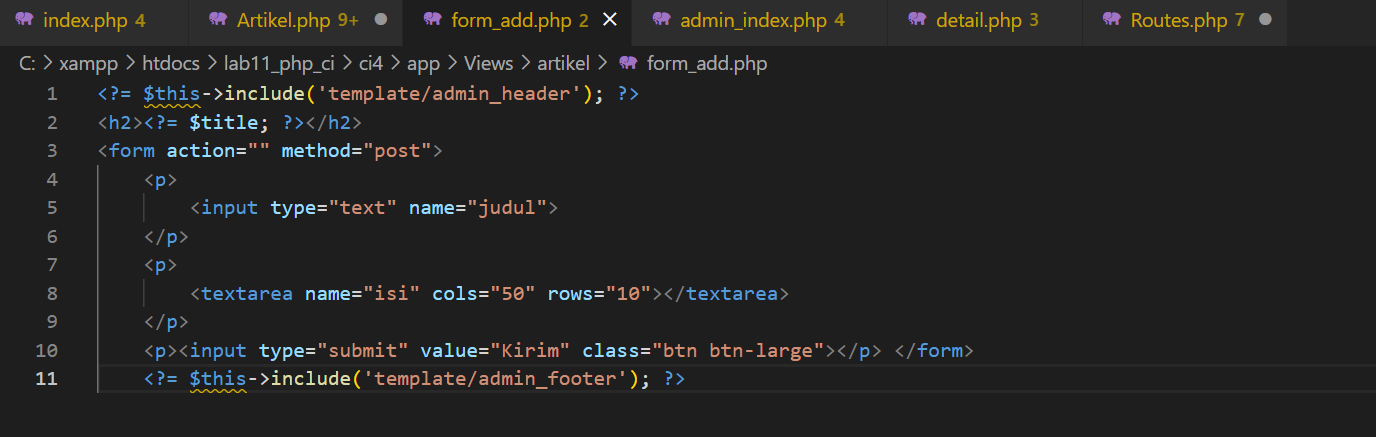
Task: Open the htdocs breadcrumb segment
Action: (x=170, y=63)
